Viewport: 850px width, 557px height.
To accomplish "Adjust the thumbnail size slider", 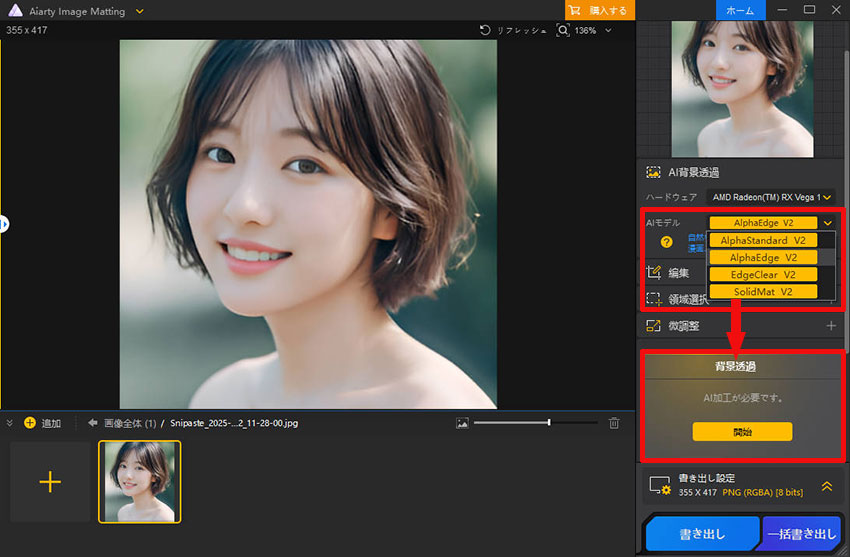I will (549, 423).
